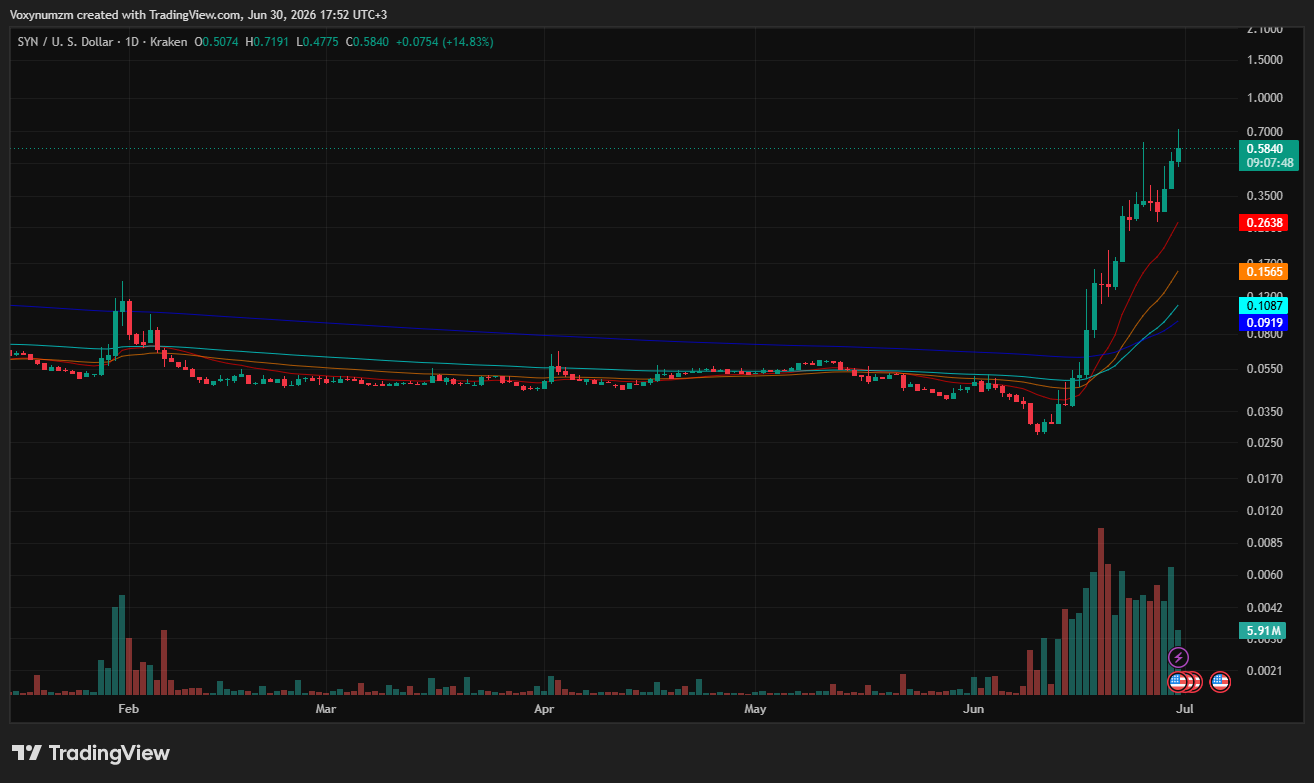Click the open value O0.5074
This screenshot has width=1314, height=783.
216,42
